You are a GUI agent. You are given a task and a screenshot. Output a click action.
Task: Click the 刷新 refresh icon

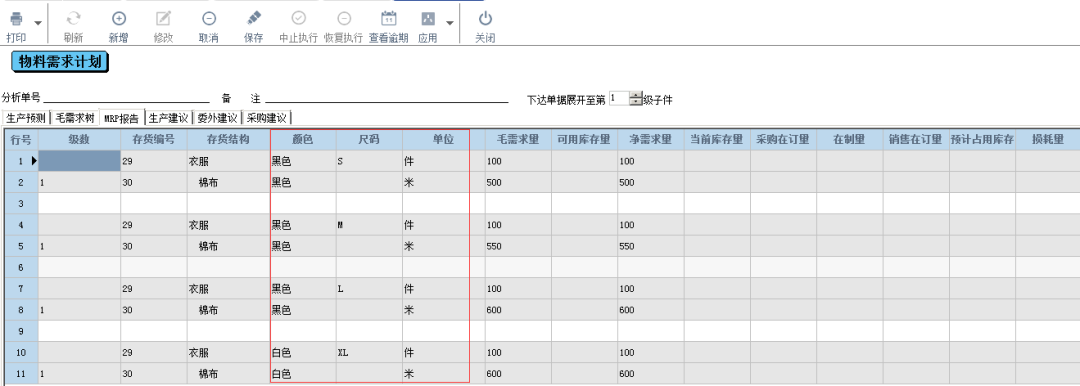[x=74, y=19]
